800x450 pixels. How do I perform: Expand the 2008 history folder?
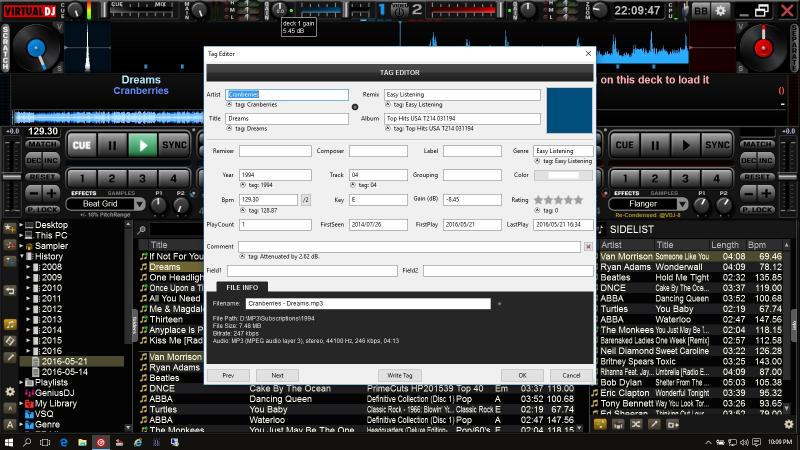(29, 267)
